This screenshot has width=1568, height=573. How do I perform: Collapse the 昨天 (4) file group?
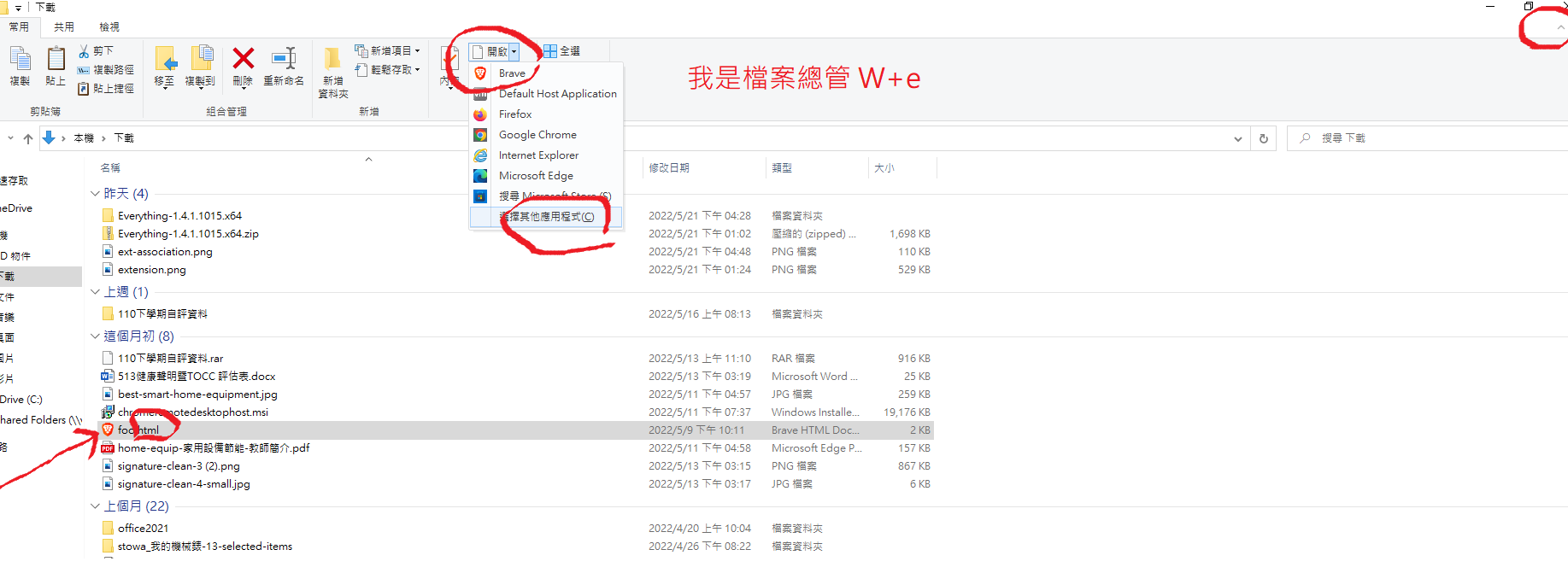click(x=95, y=194)
